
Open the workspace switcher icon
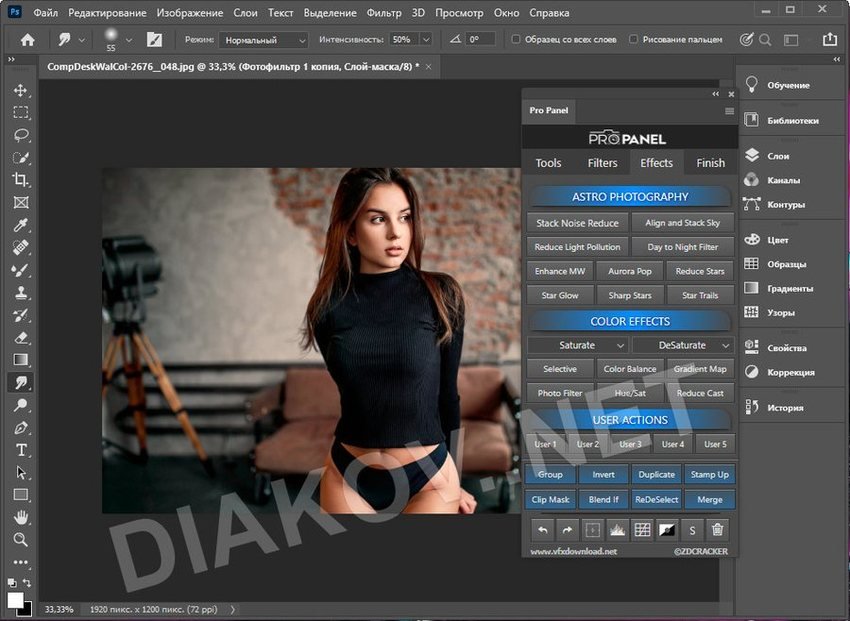(x=791, y=40)
